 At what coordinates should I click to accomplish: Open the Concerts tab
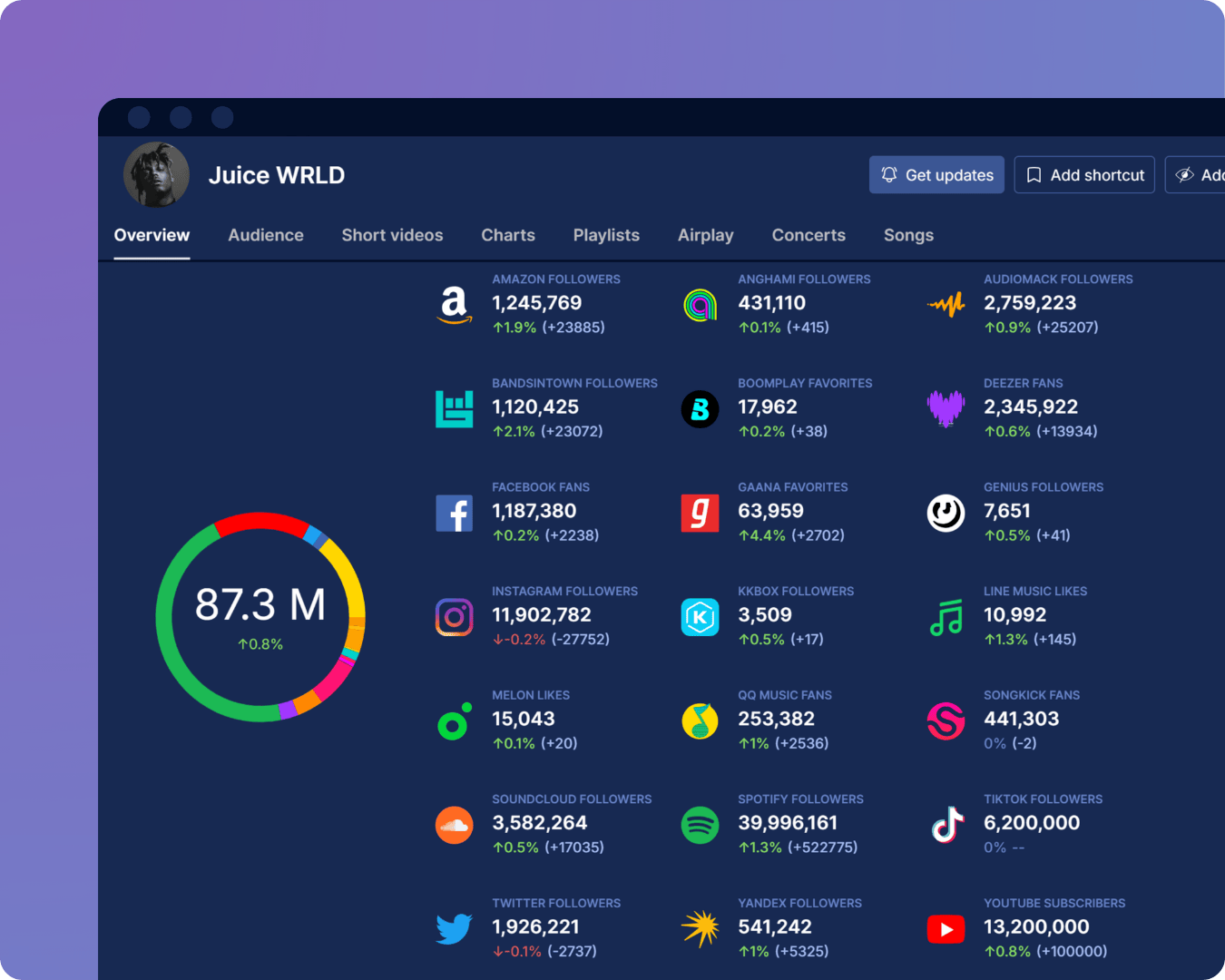(808, 235)
